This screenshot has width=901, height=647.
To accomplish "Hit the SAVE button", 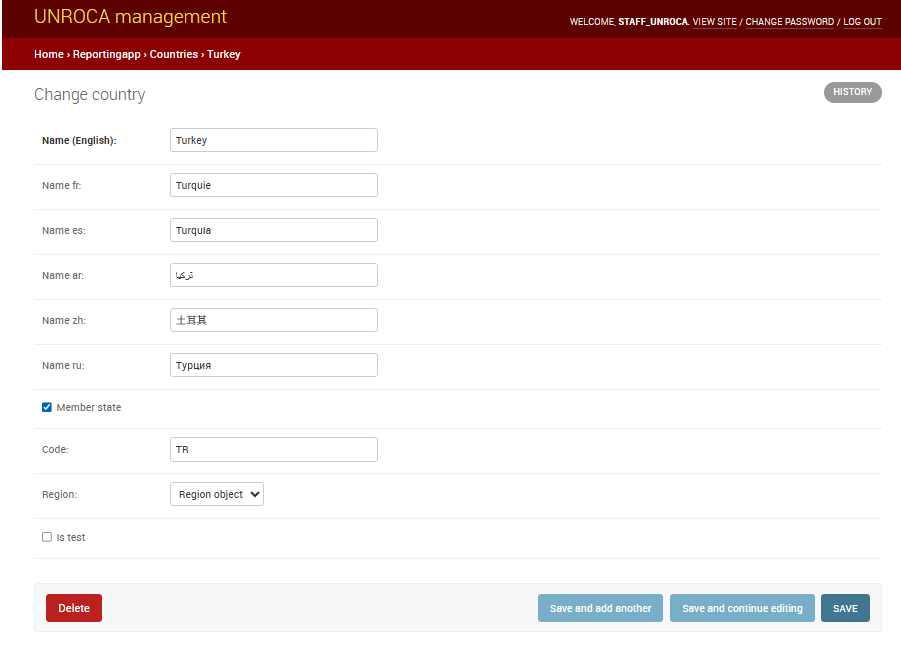I will pyautogui.click(x=845, y=608).
